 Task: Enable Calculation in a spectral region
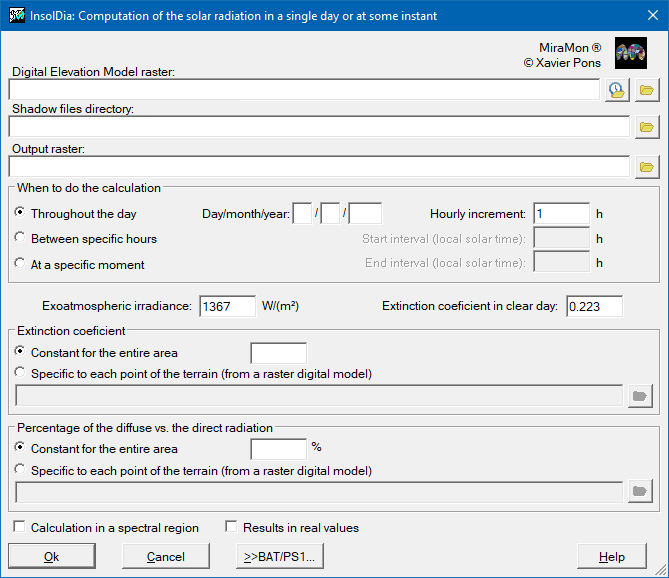[20, 527]
